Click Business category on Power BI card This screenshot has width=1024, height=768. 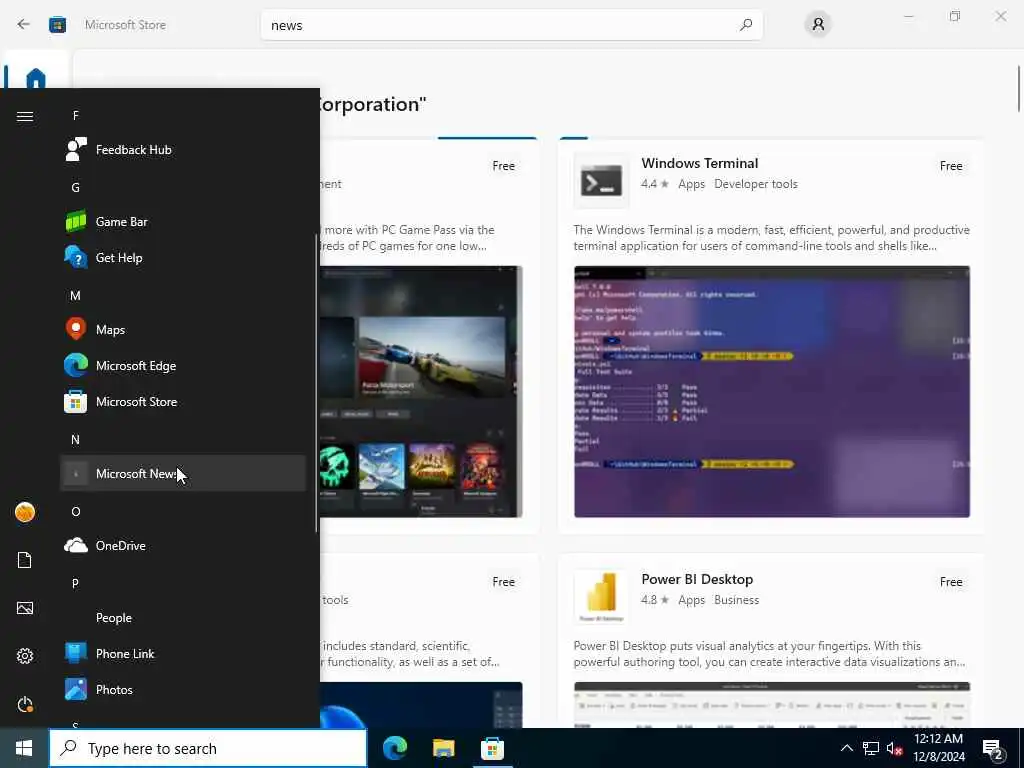[737, 600]
